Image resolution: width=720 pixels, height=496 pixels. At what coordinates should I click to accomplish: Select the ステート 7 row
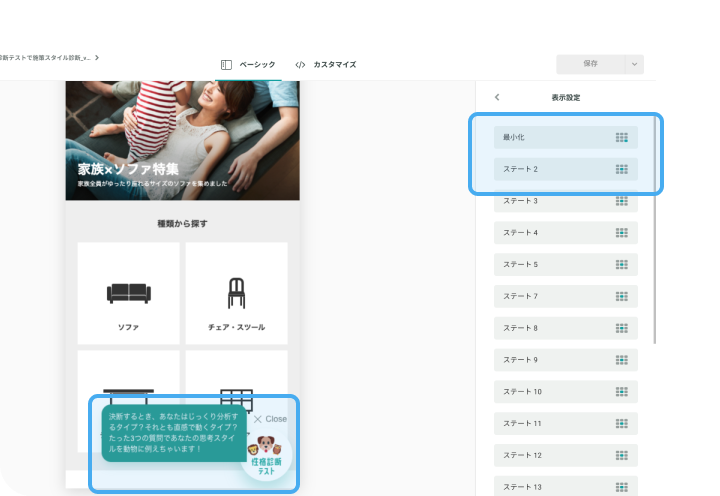(566, 296)
